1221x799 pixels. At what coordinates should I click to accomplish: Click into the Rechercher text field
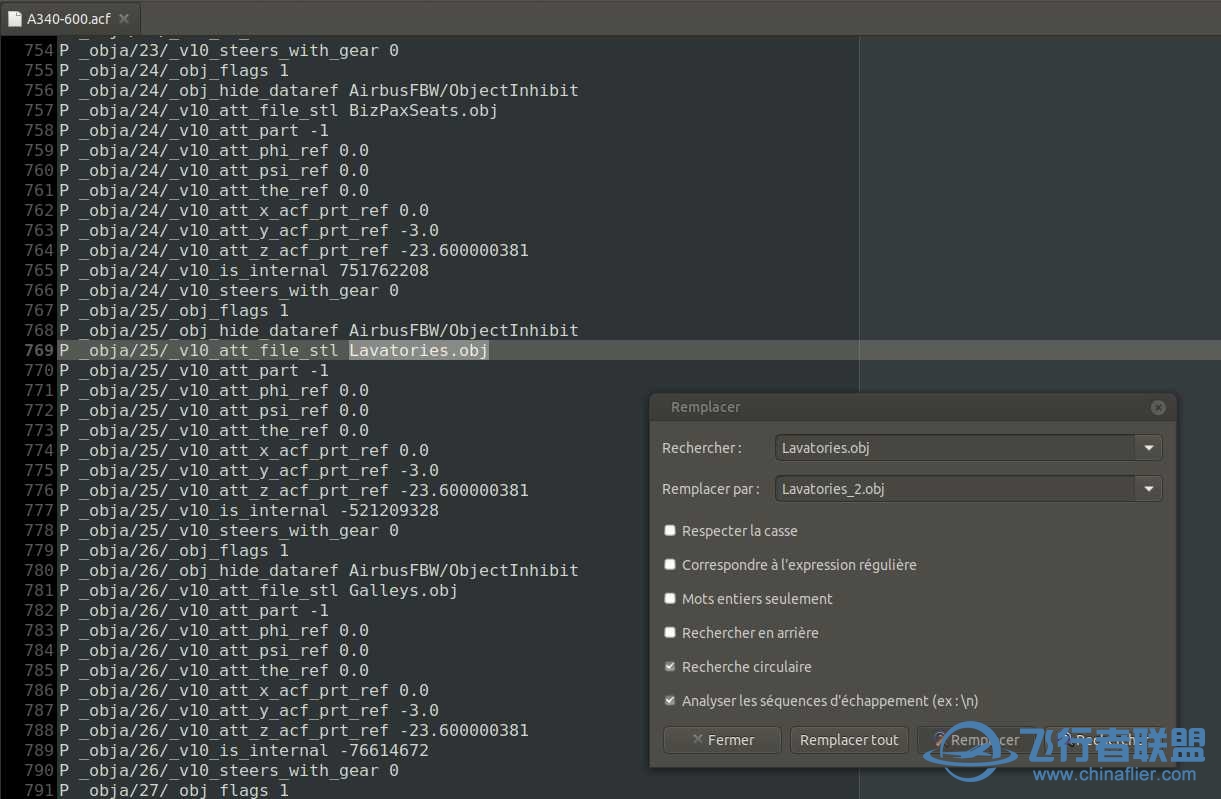(x=955, y=448)
